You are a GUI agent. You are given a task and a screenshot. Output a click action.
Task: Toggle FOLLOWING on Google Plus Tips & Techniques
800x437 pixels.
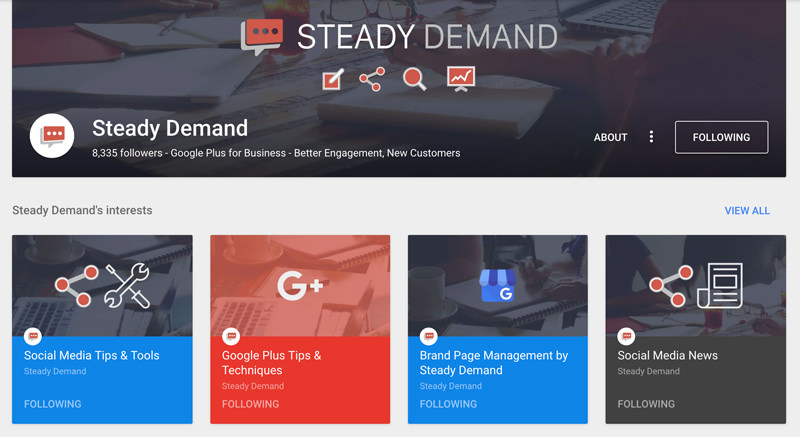(251, 404)
